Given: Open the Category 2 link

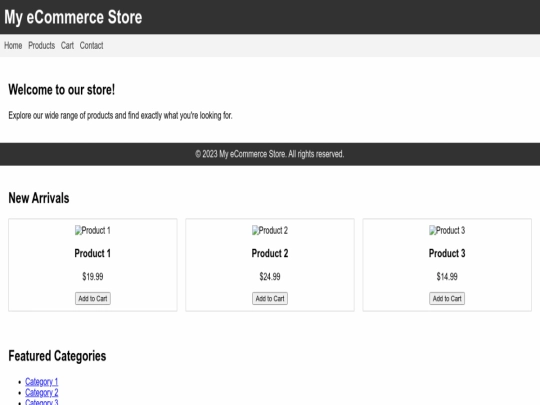Looking at the screenshot, I should click(x=42, y=392).
